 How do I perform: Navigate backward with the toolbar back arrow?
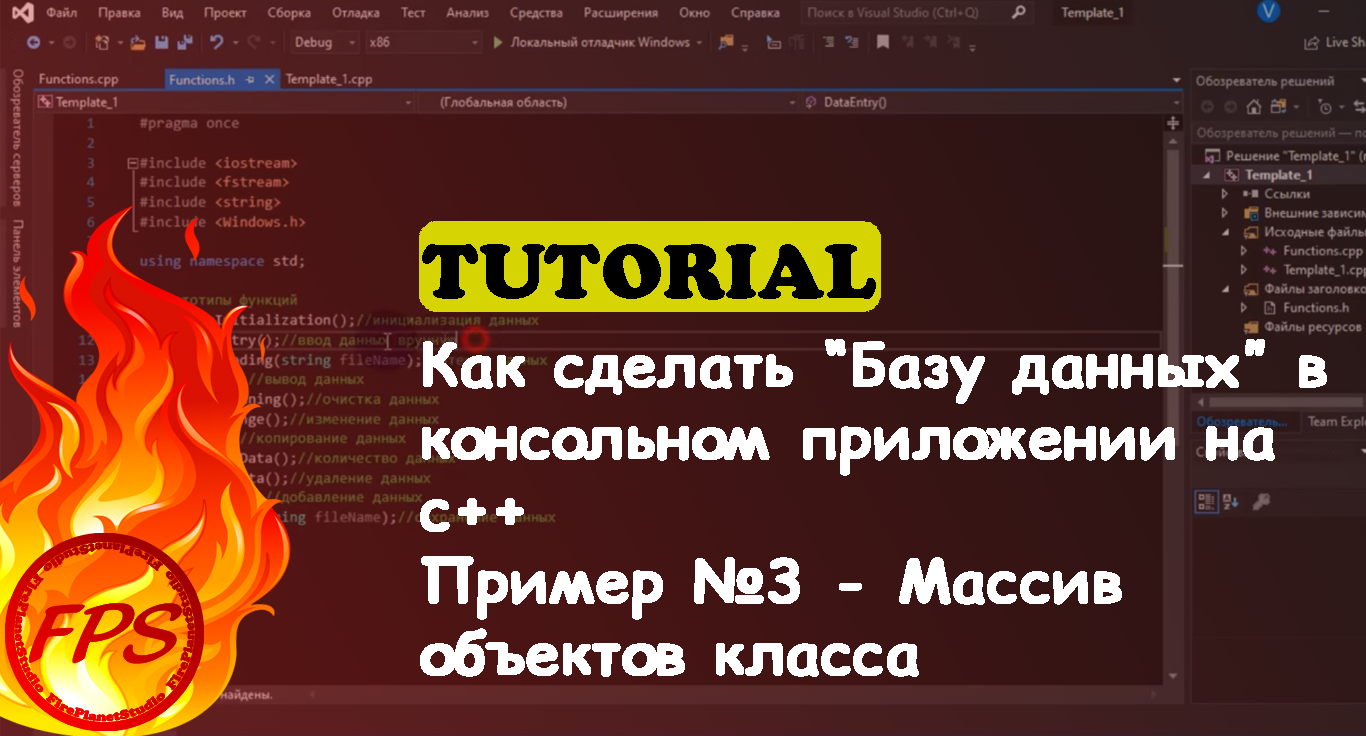tap(33, 43)
